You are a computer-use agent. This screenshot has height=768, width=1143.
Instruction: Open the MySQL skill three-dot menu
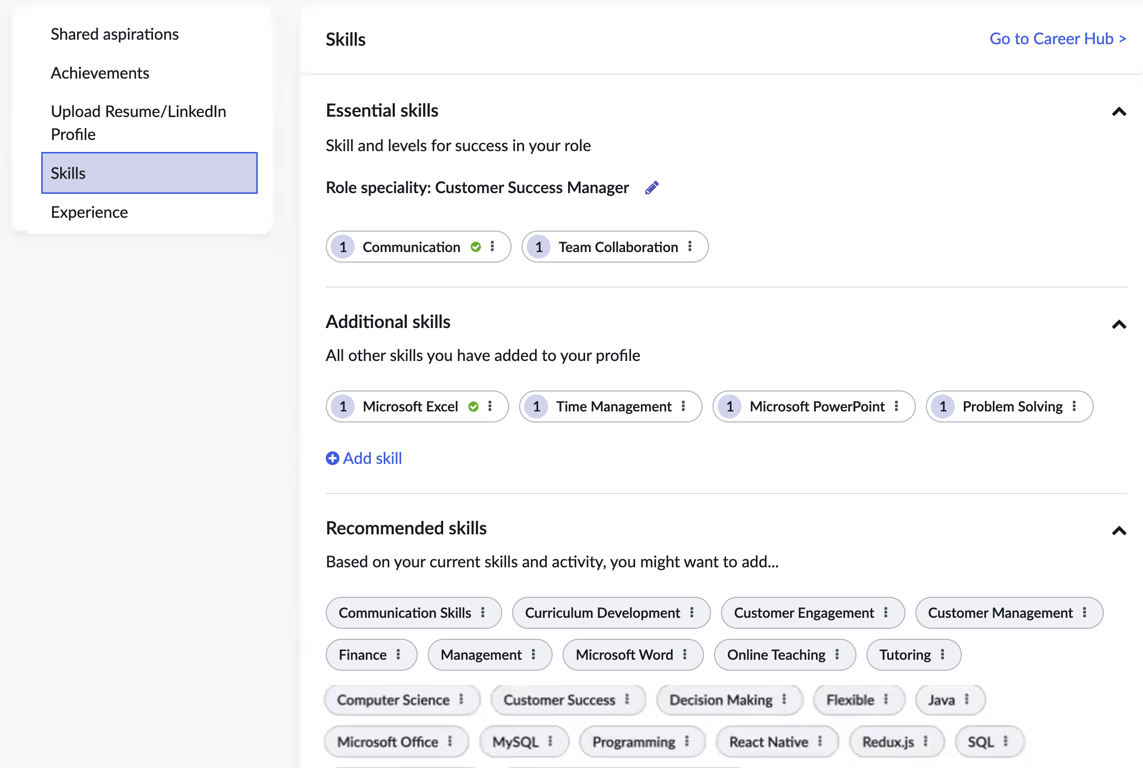click(x=550, y=742)
